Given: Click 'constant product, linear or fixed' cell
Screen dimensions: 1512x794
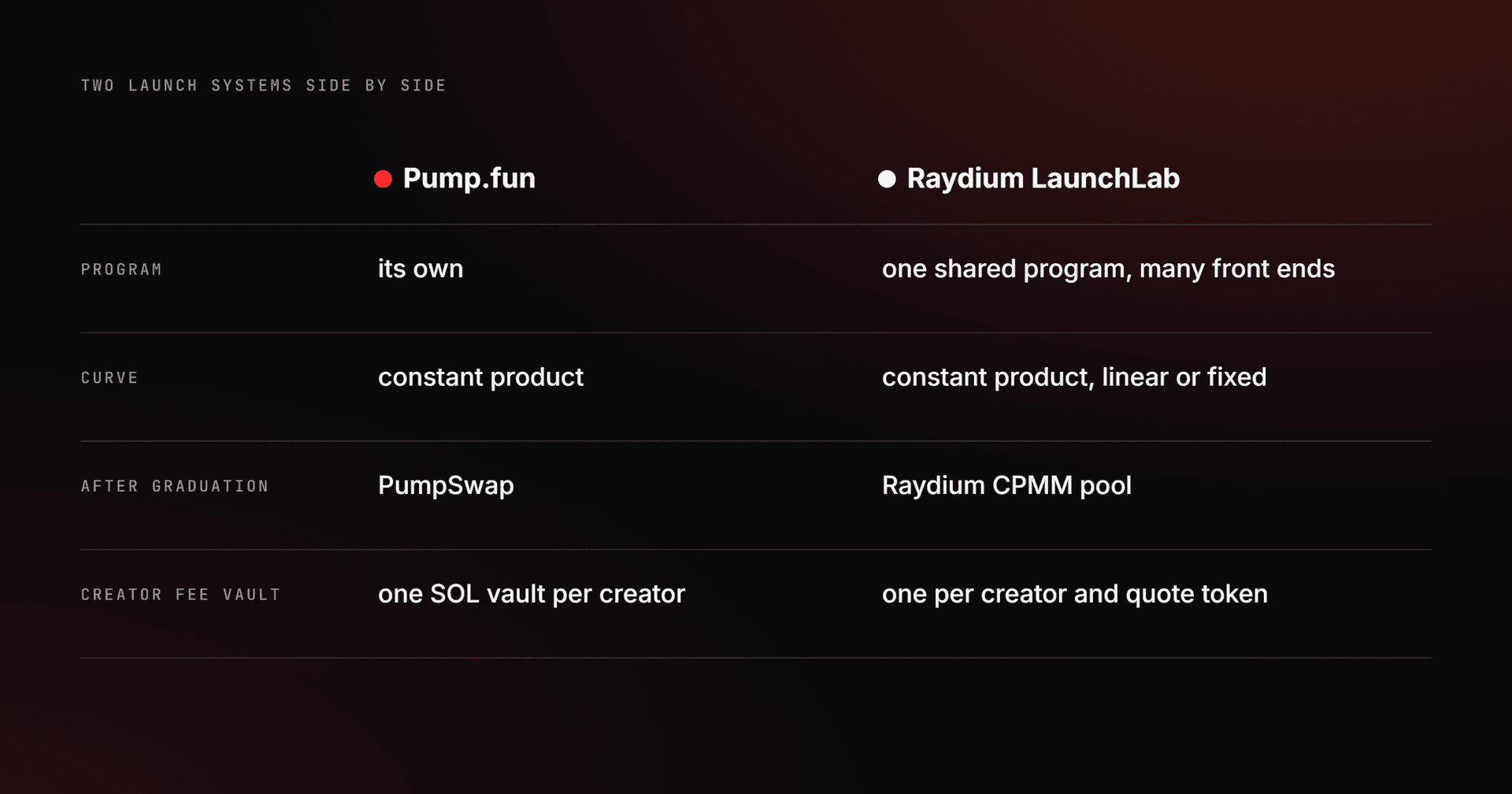Looking at the screenshot, I should coord(1074,377).
